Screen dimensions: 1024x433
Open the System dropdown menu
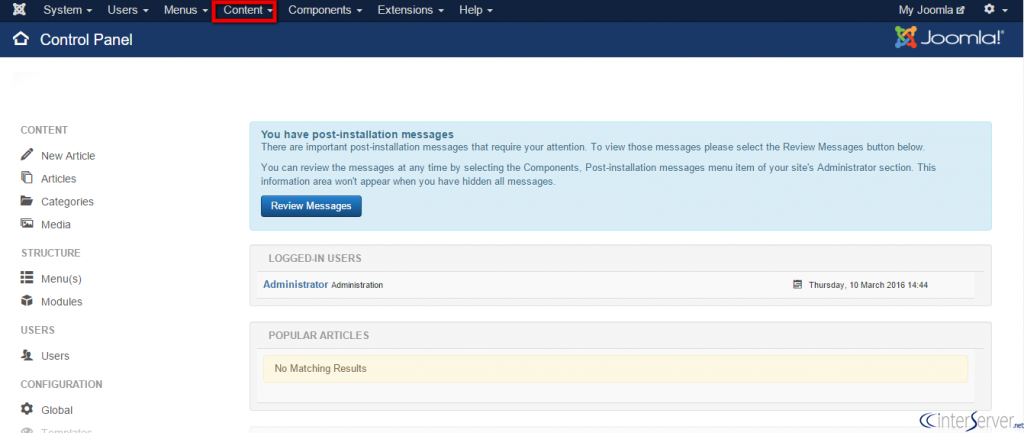pyautogui.click(x=67, y=10)
